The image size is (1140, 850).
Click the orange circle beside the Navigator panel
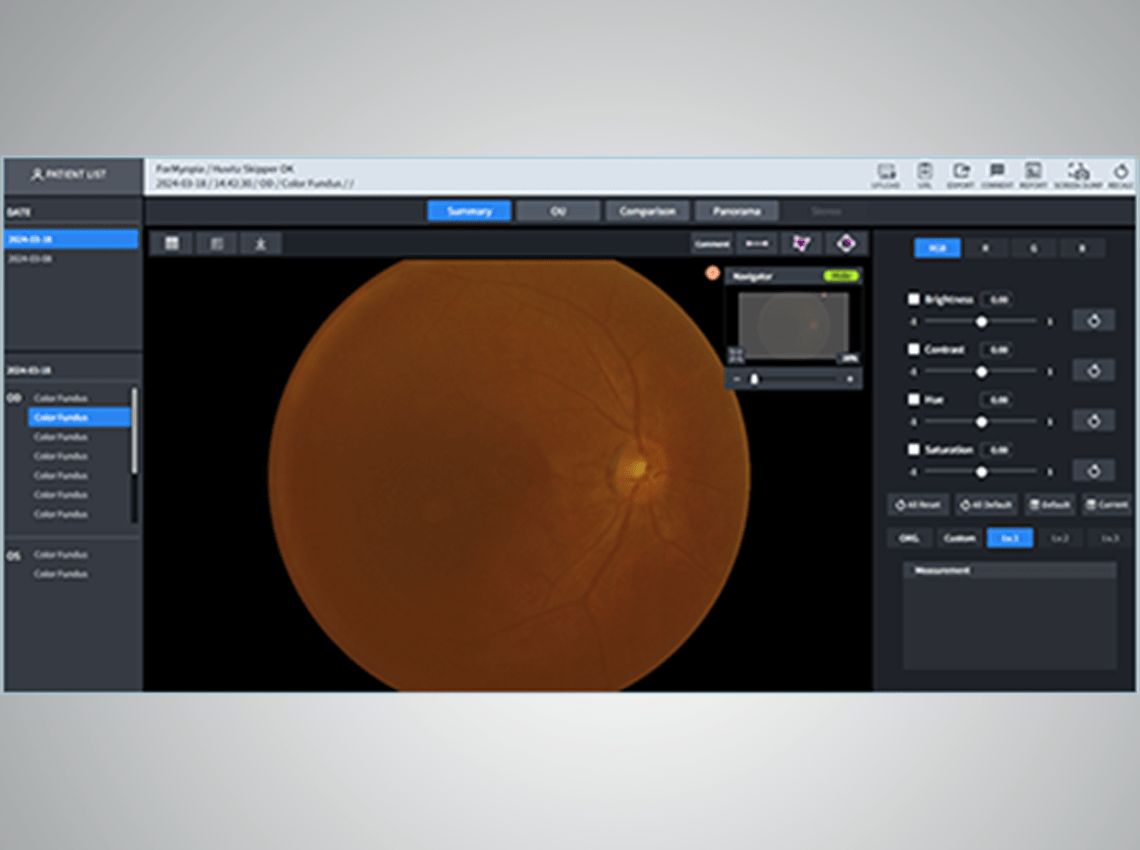pyautogui.click(x=712, y=273)
